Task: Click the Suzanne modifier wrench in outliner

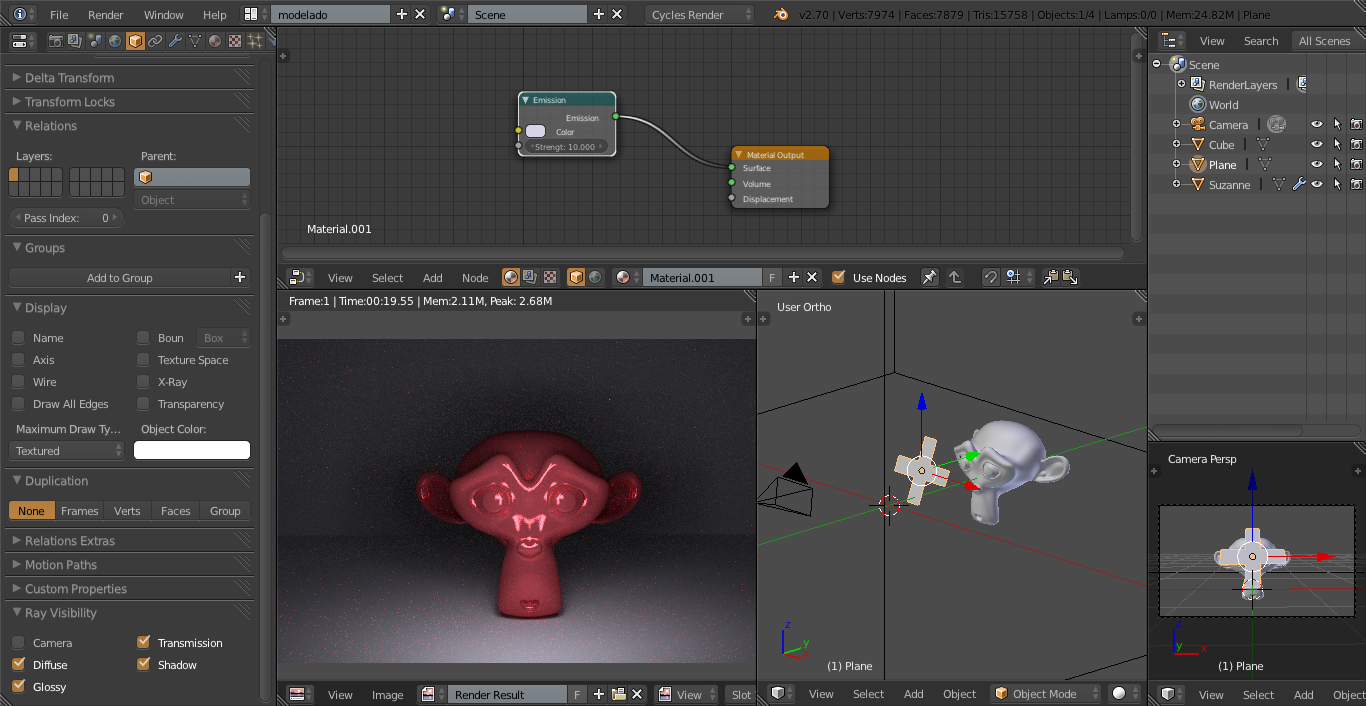Action: (1299, 184)
